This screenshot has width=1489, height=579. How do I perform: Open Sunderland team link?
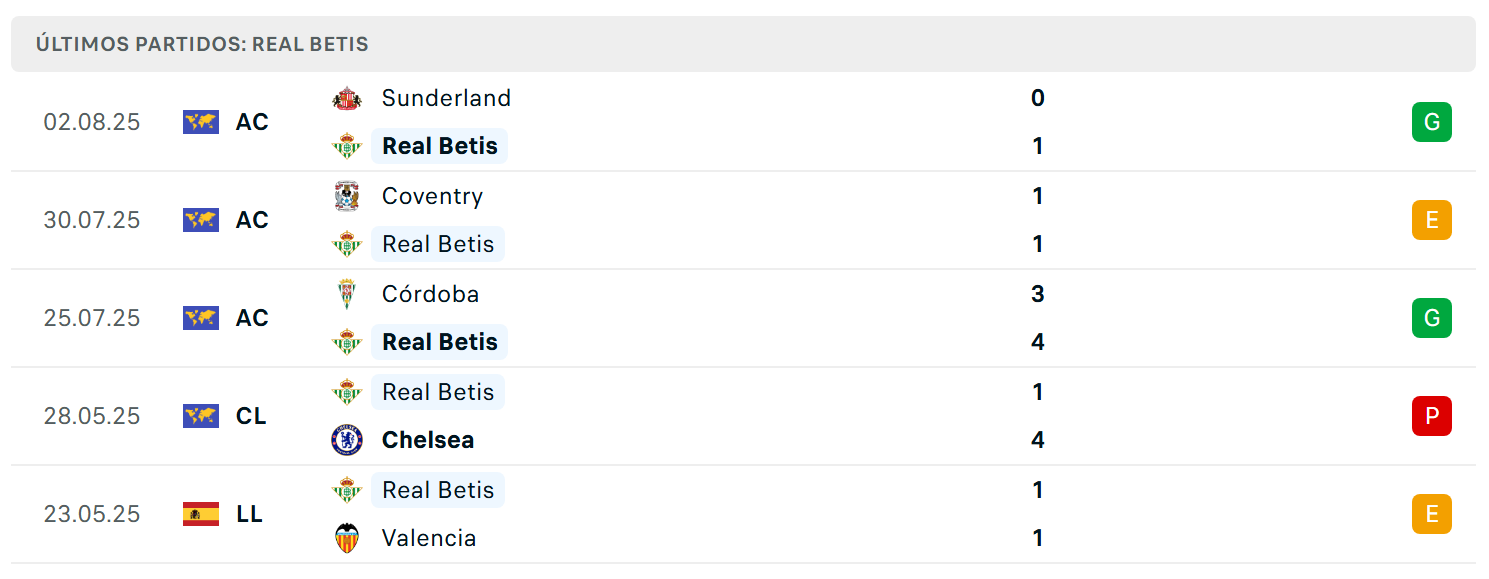click(x=446, y=98)
